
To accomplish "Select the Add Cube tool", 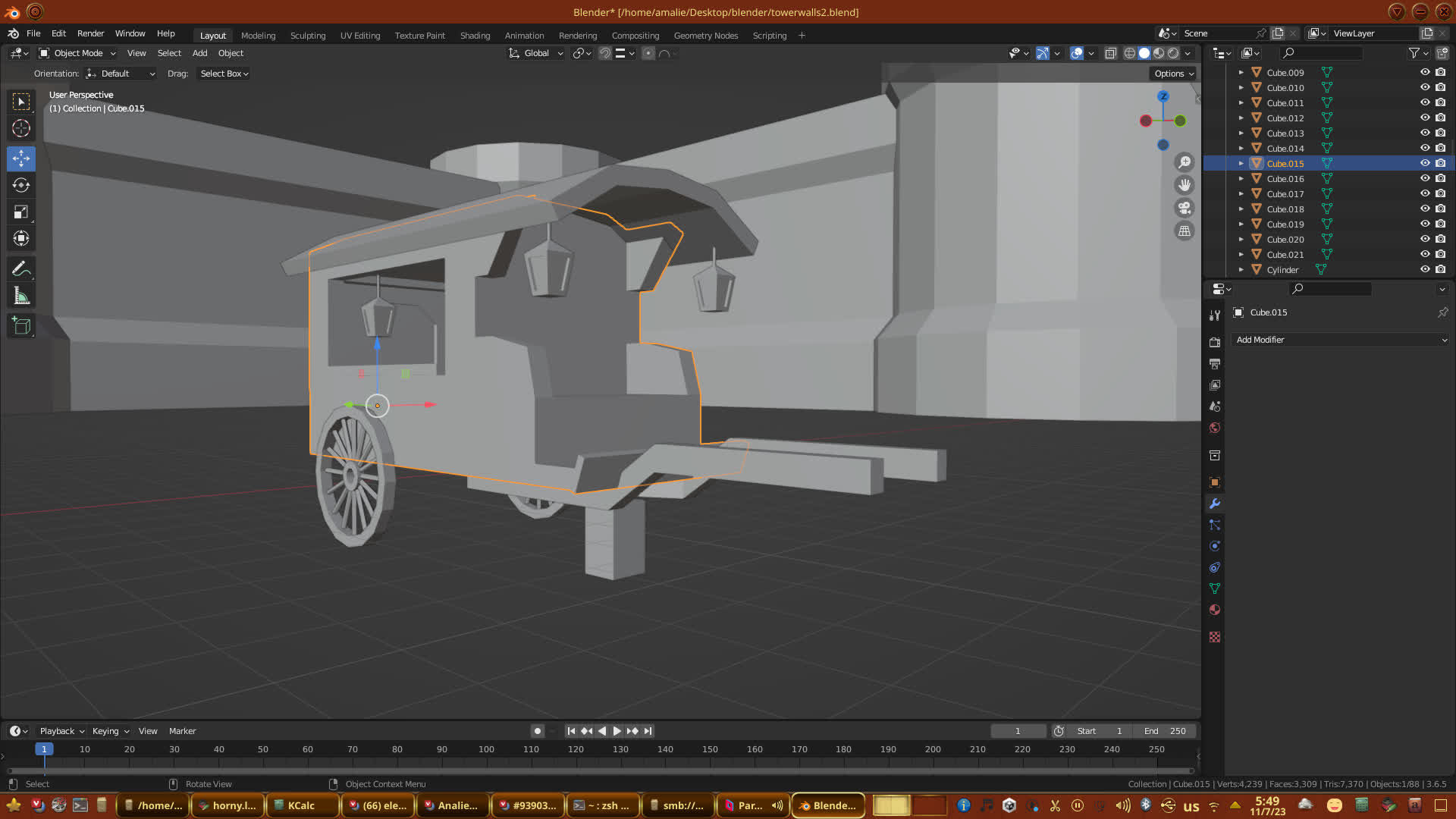I will pos(21,326).
